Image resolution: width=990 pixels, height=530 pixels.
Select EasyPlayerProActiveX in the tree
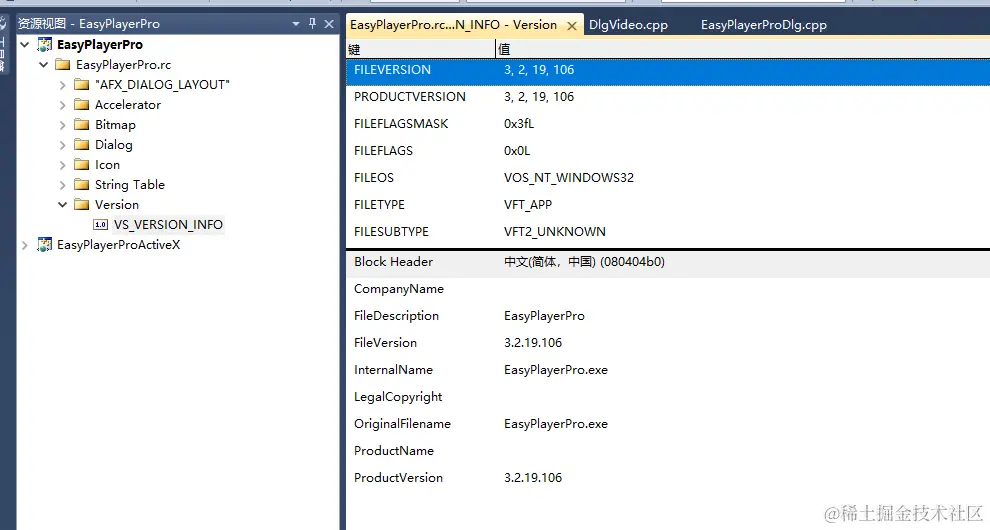click(118, 244)
